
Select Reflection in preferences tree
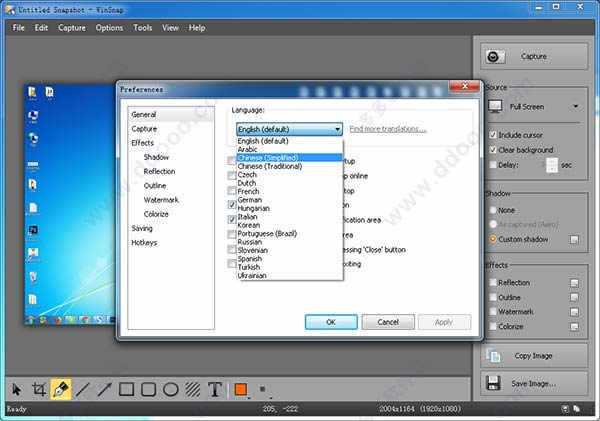(159, 171)
